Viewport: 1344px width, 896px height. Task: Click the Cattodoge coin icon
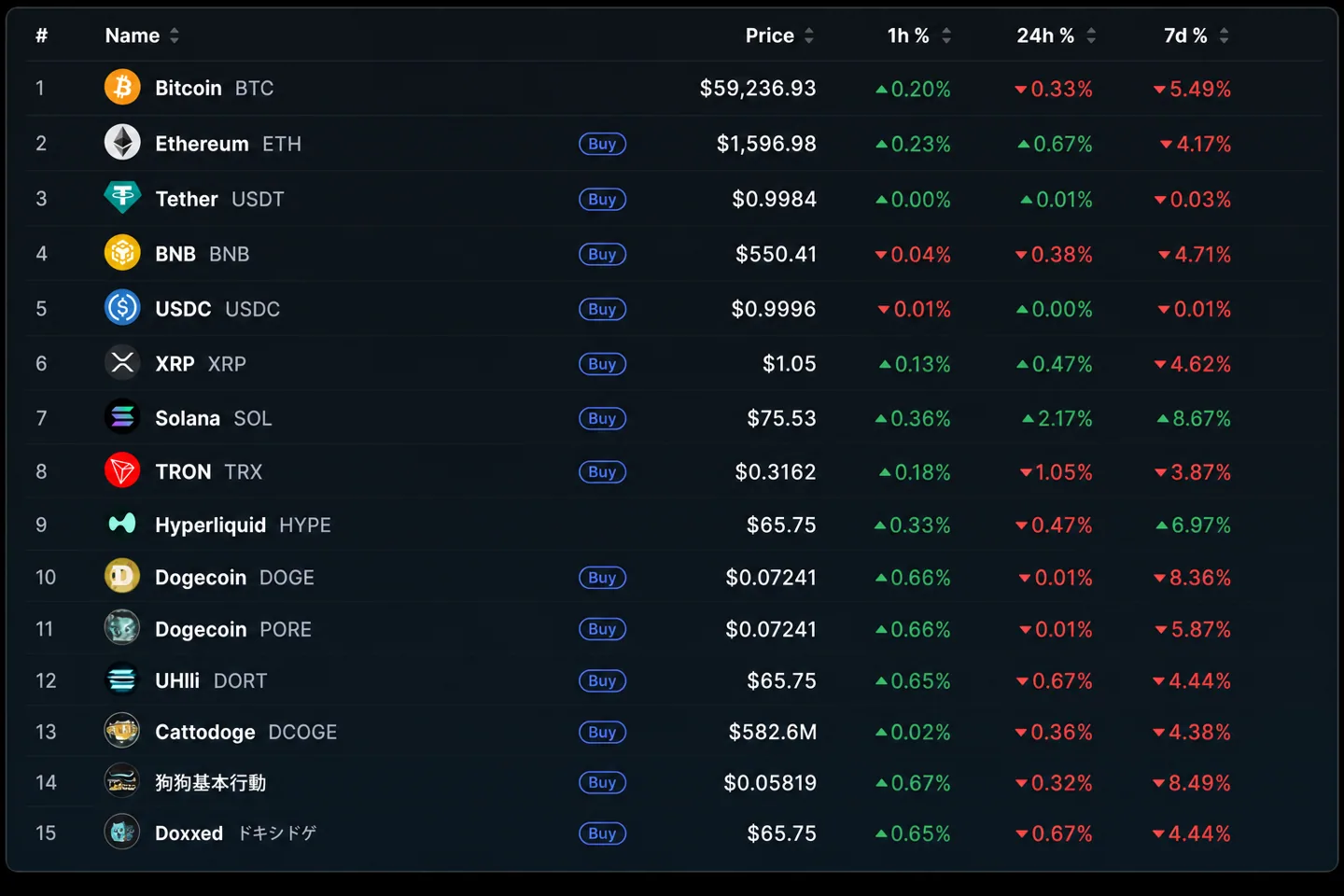pyautogui.click(x=122, y=731)
